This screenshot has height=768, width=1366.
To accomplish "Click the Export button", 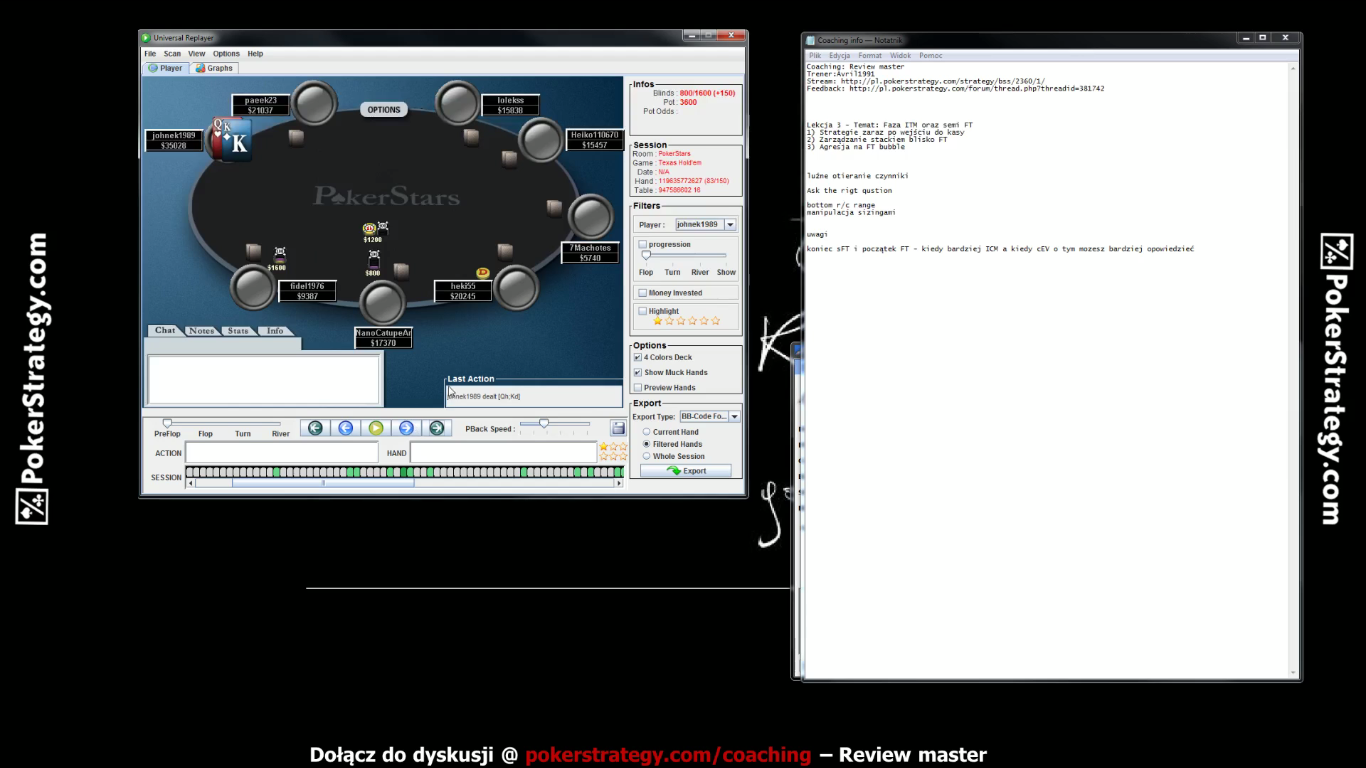I will point(686,470).
